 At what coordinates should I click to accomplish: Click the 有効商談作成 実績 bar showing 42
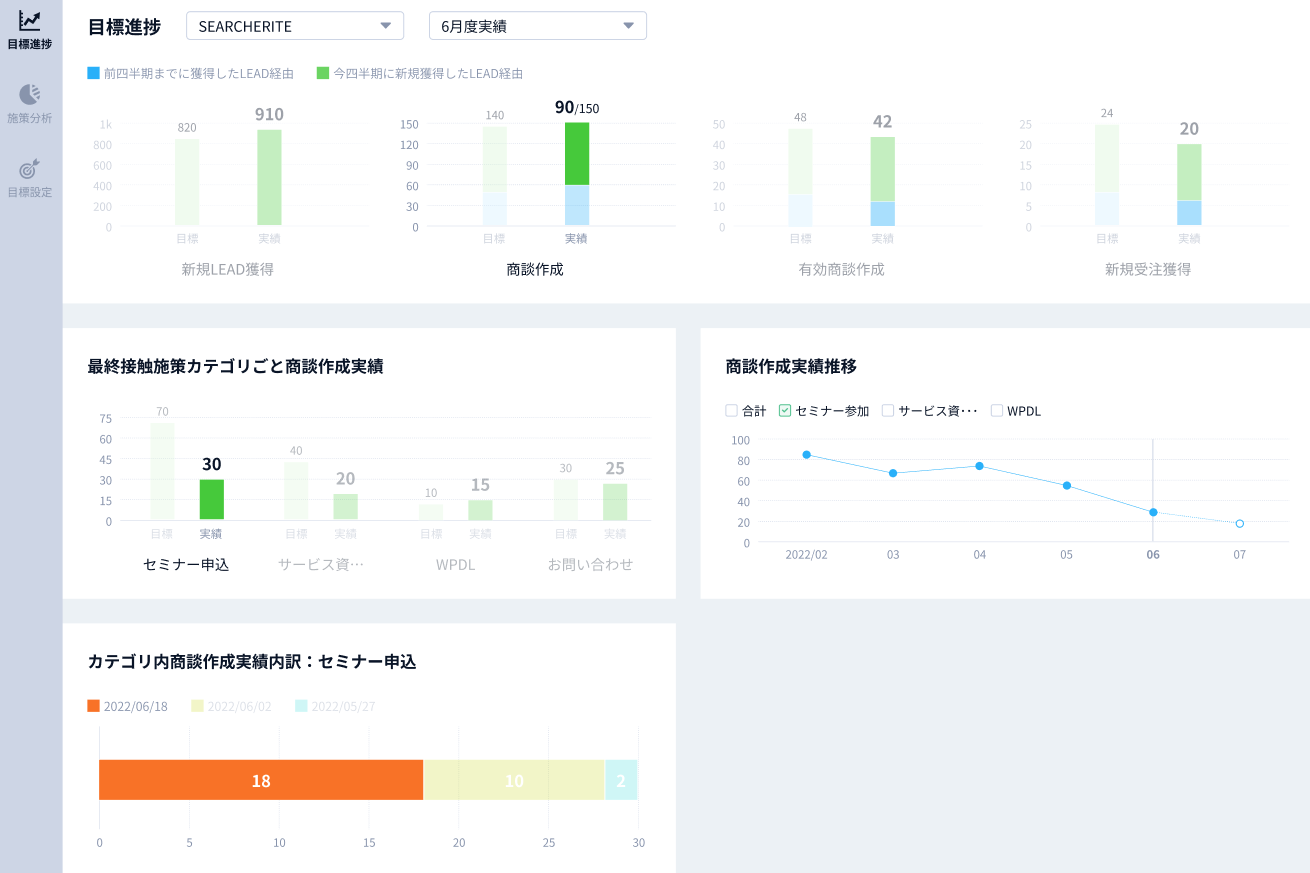tap(882, 181)
